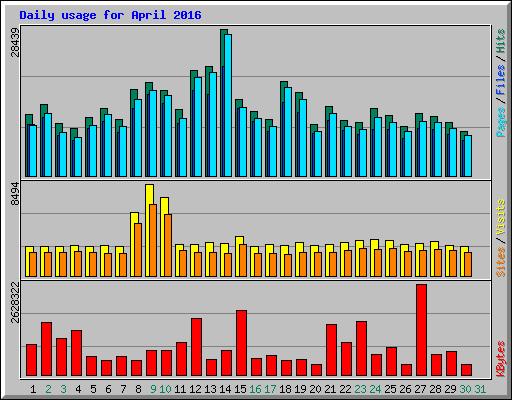The image size is (512, 400).
Task: Click day 11 on the x-axis
Action: pyautogui.click(x=180, y=389)
